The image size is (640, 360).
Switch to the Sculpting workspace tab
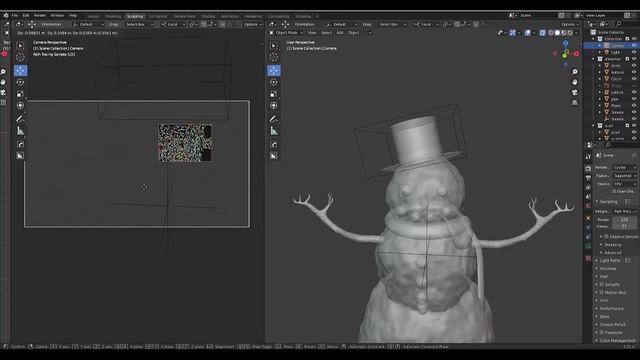tap(135, 16)
